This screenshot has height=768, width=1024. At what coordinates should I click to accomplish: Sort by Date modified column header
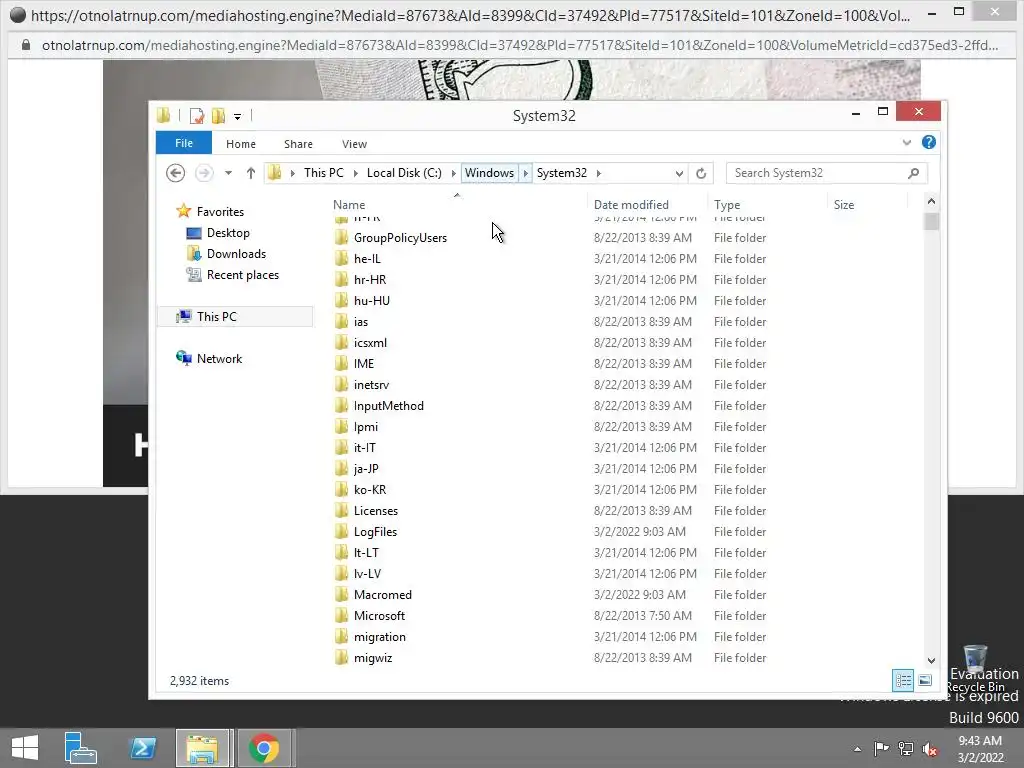pos(648,204)
